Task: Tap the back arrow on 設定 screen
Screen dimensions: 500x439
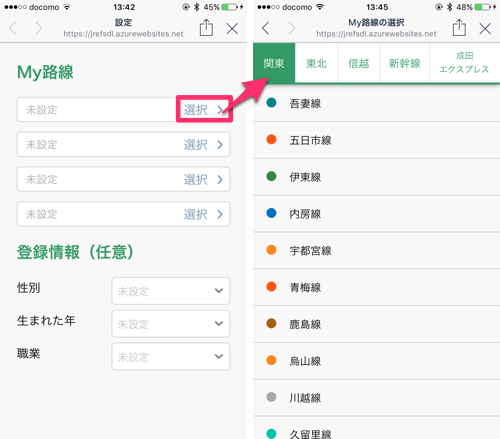Action: [13, 28]
